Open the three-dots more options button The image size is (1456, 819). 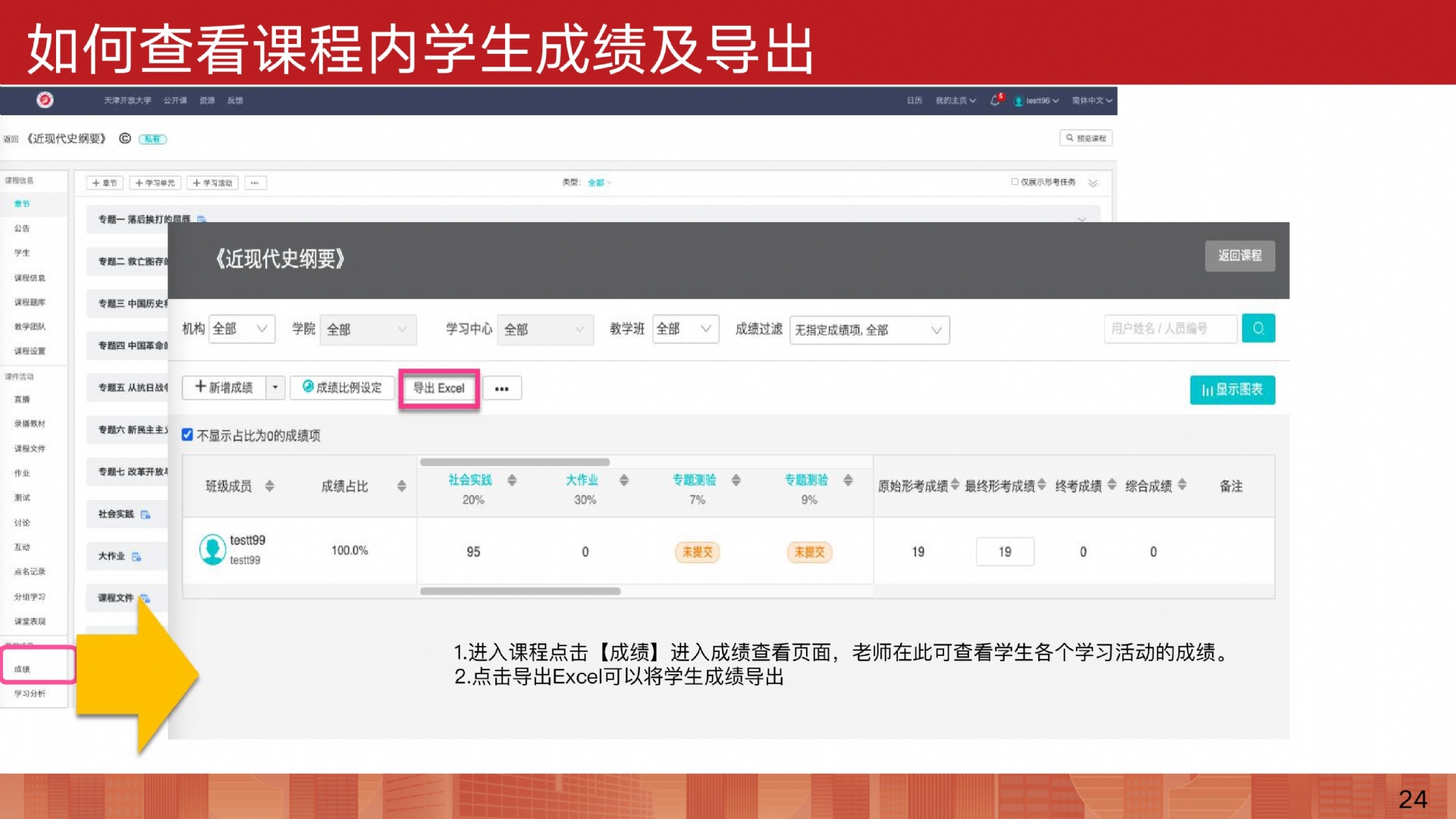pos(501,388)
